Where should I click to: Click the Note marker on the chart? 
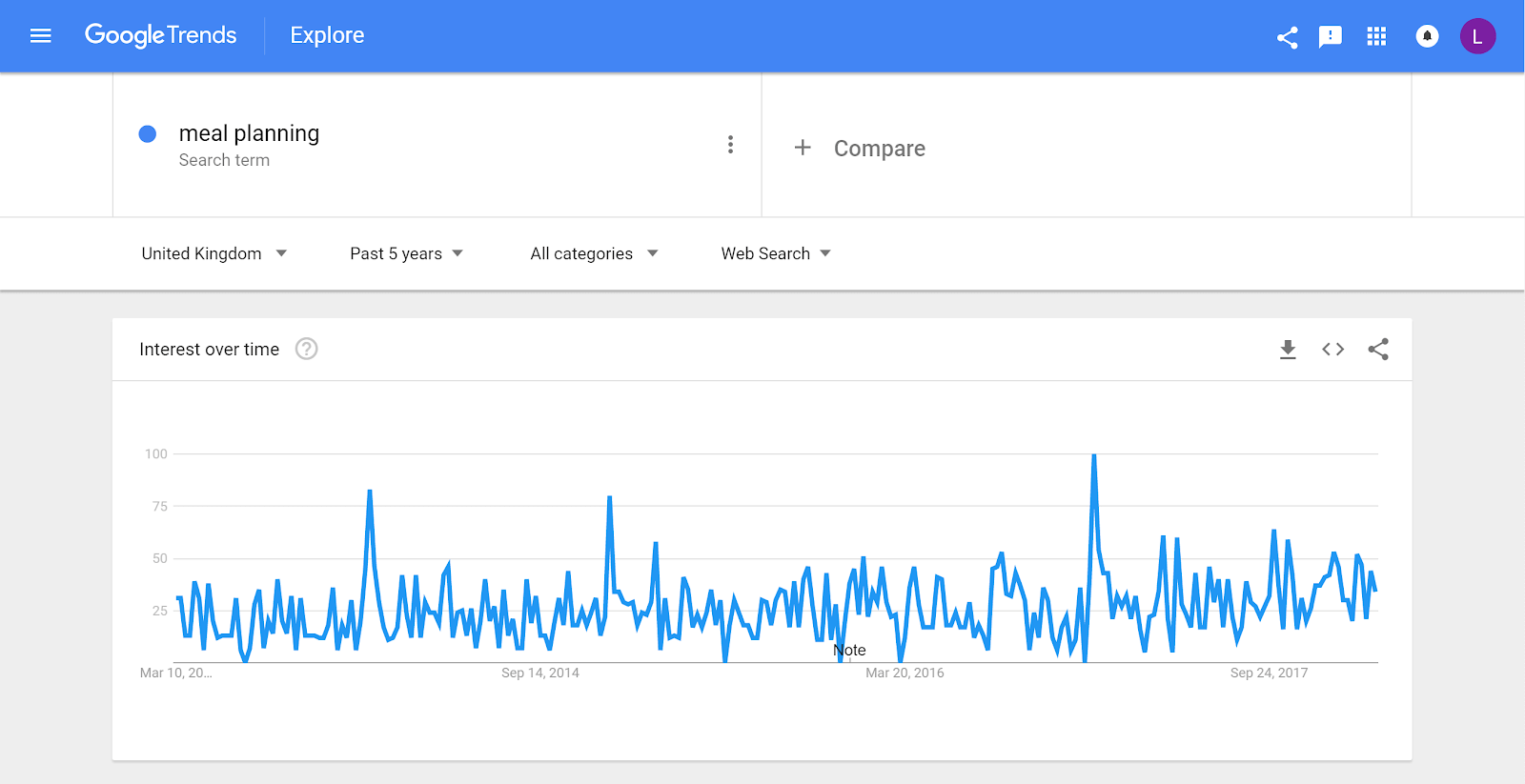[x=848, y=650]
